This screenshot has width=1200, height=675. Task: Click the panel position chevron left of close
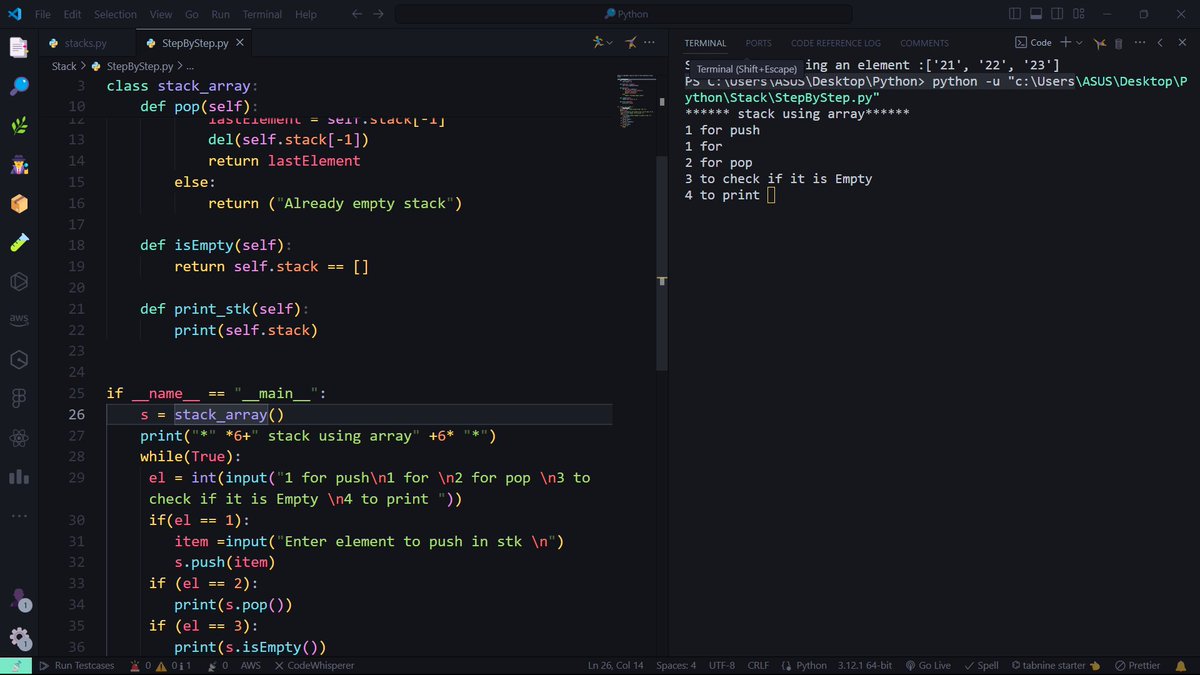click(1160, 43)
